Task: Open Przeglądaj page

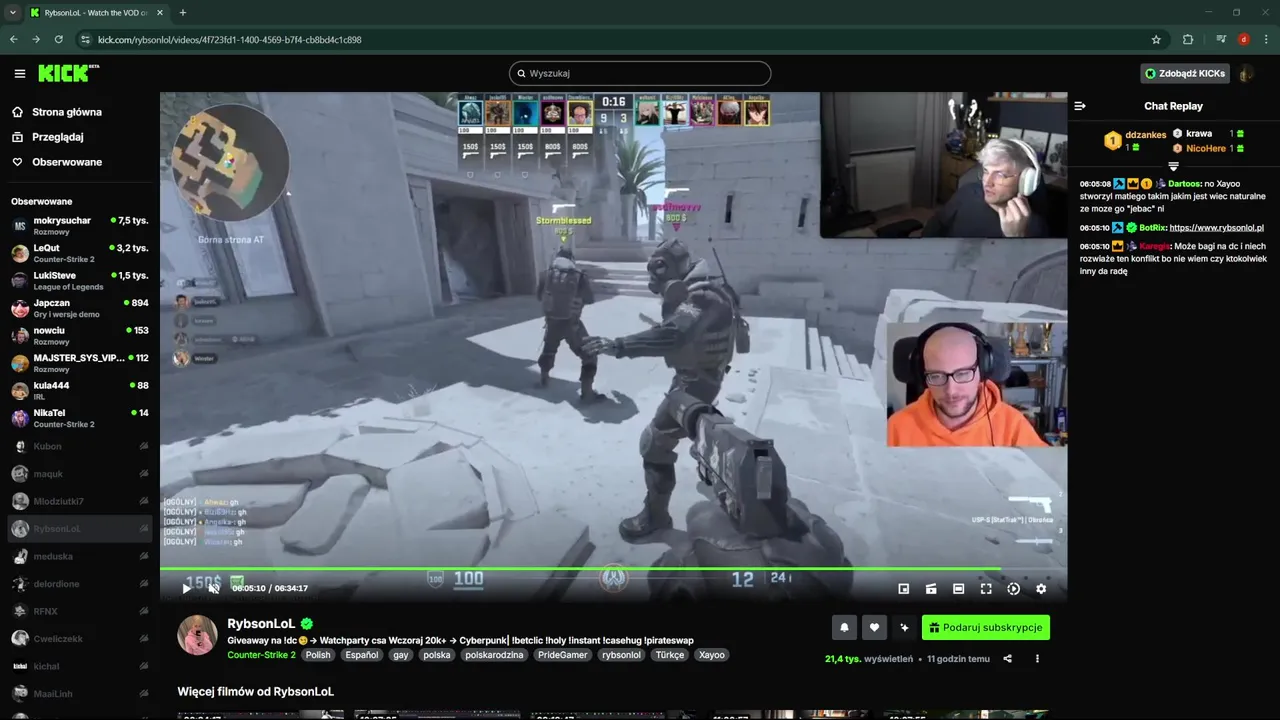Action: 57,137
